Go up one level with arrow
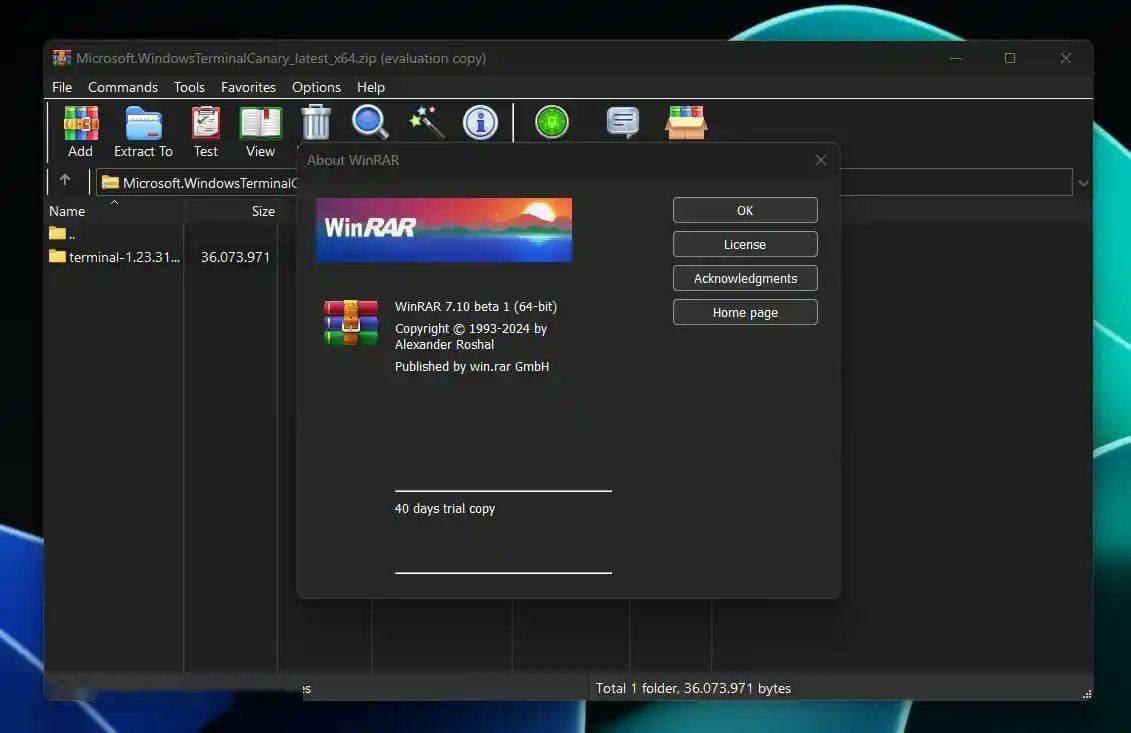The image size is (1131, 733). point(65,180)
